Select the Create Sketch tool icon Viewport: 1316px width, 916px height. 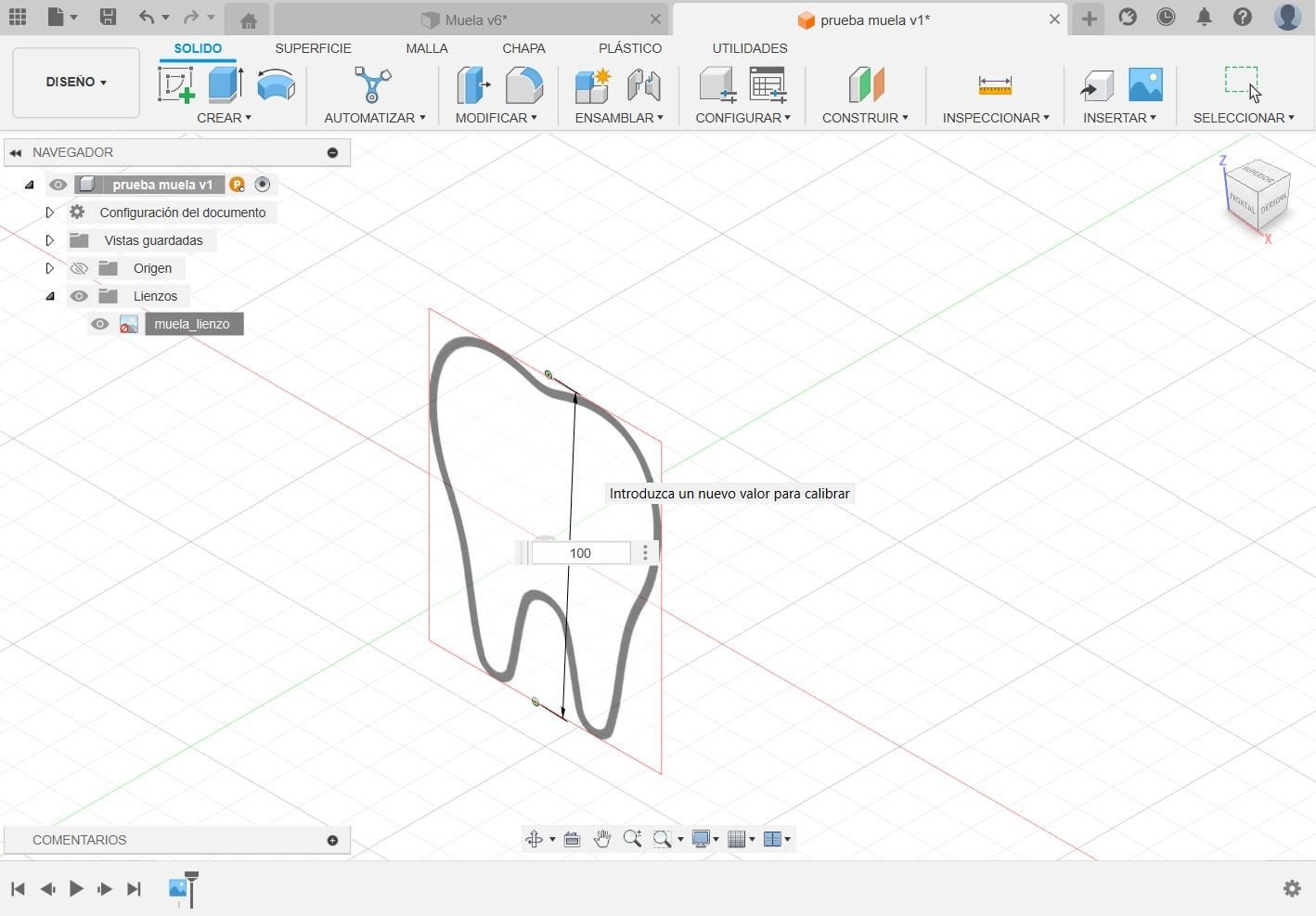[175, 84]
